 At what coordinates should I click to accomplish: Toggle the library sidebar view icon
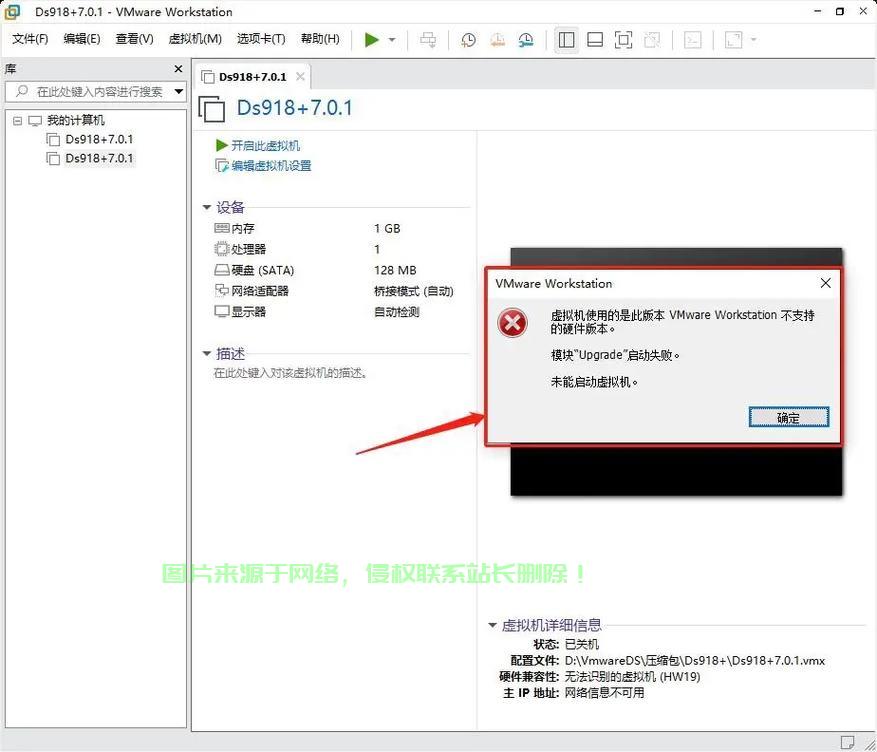[567, 40]
